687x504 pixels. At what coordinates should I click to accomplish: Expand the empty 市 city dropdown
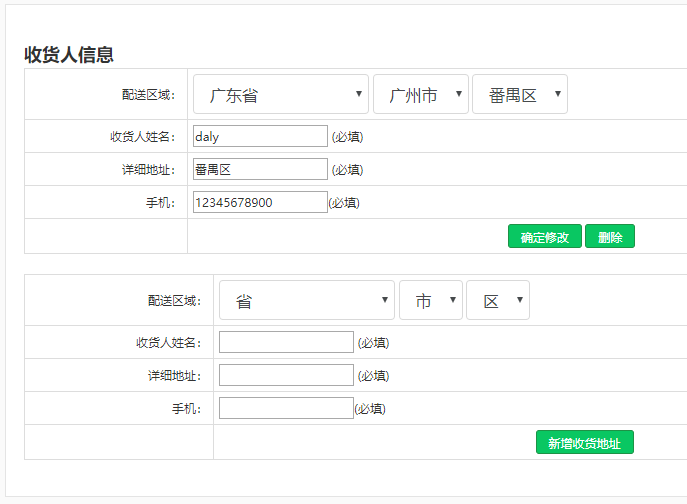(x=431, y=300)
